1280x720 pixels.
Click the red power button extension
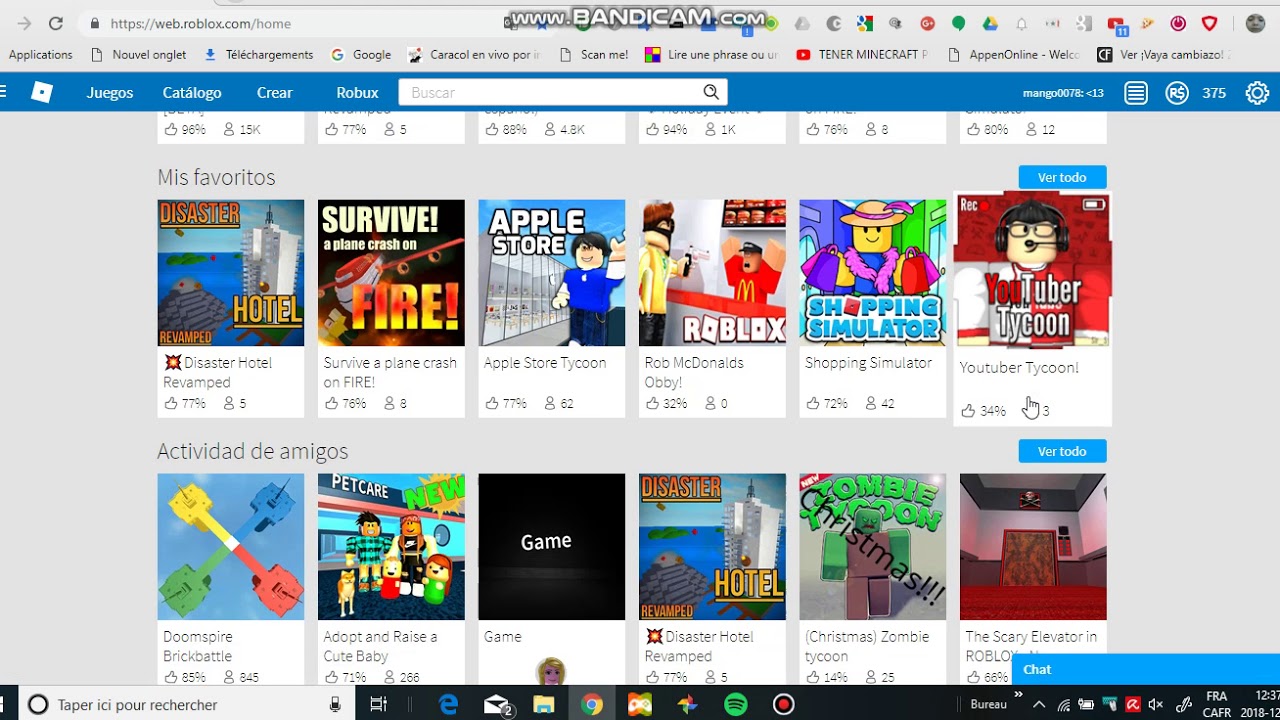click(x=1178, y=23)
